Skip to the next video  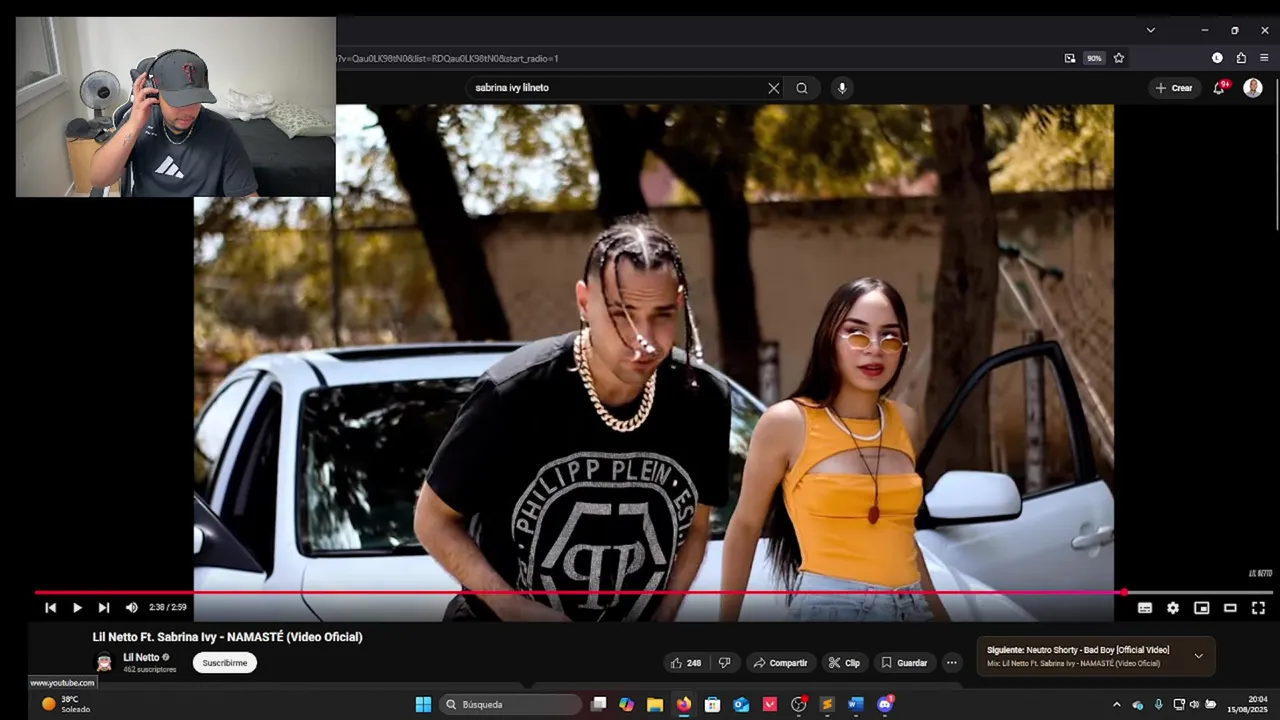pyautogui.click(x=104, y=607)
